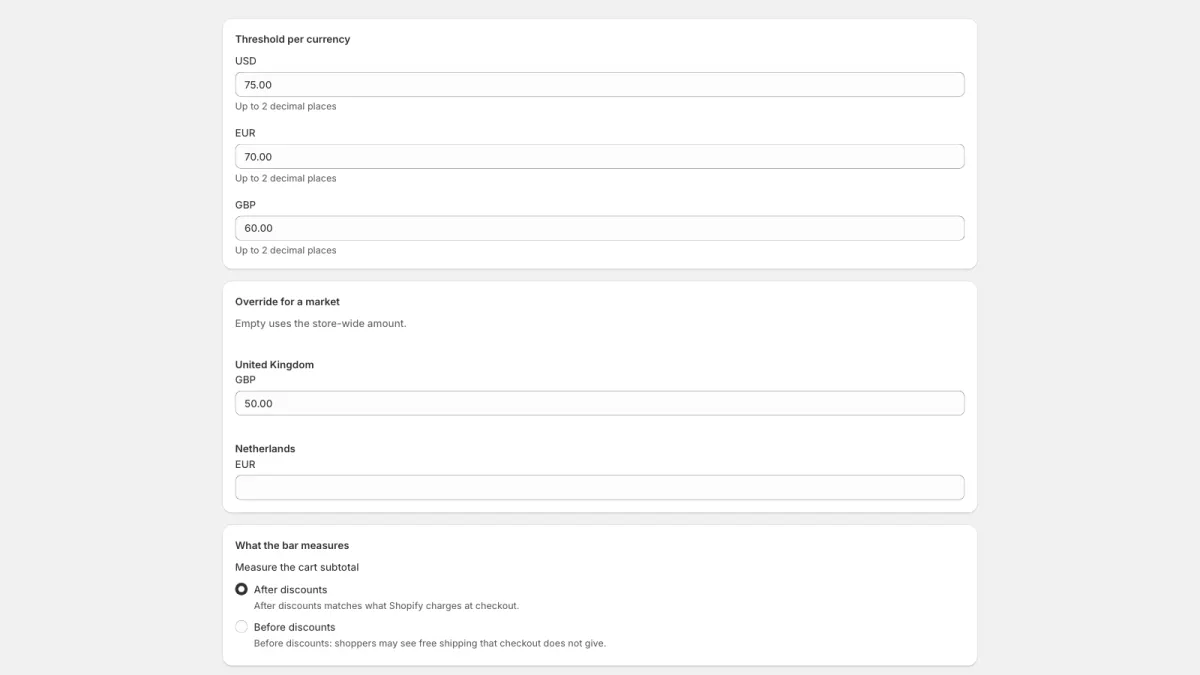The height and width of the screenshot is (675, 1200).
Task: Click the "After discounts matches what Shopify charges" description
Action: point(387,606)
